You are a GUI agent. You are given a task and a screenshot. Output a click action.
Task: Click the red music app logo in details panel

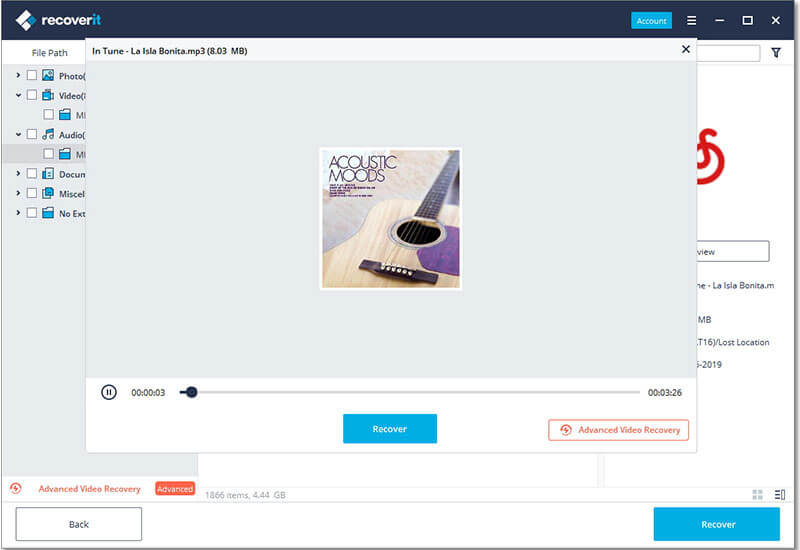click(x=711, y=157)
